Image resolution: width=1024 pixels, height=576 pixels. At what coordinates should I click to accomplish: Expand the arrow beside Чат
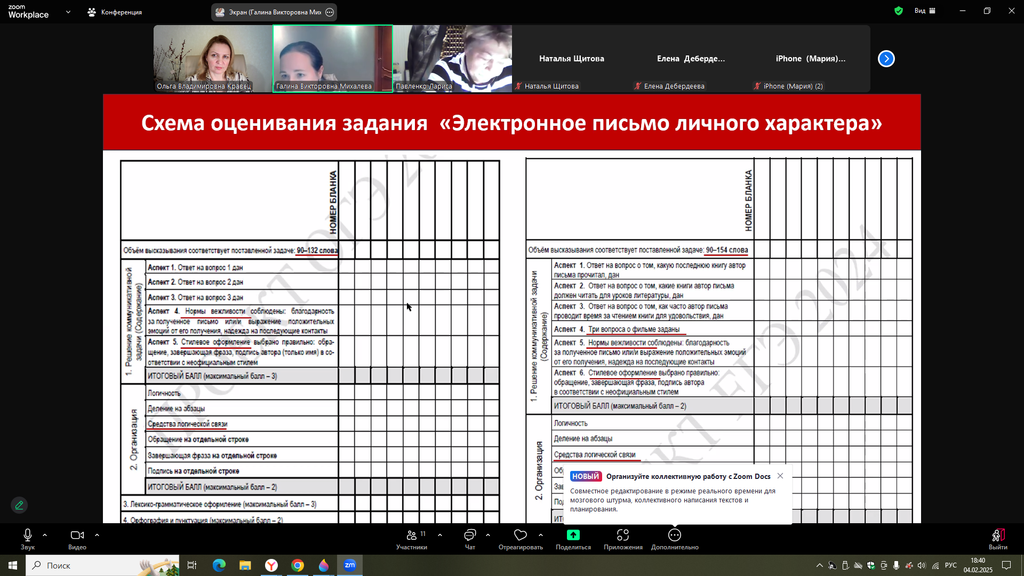(x=488, y=535)
